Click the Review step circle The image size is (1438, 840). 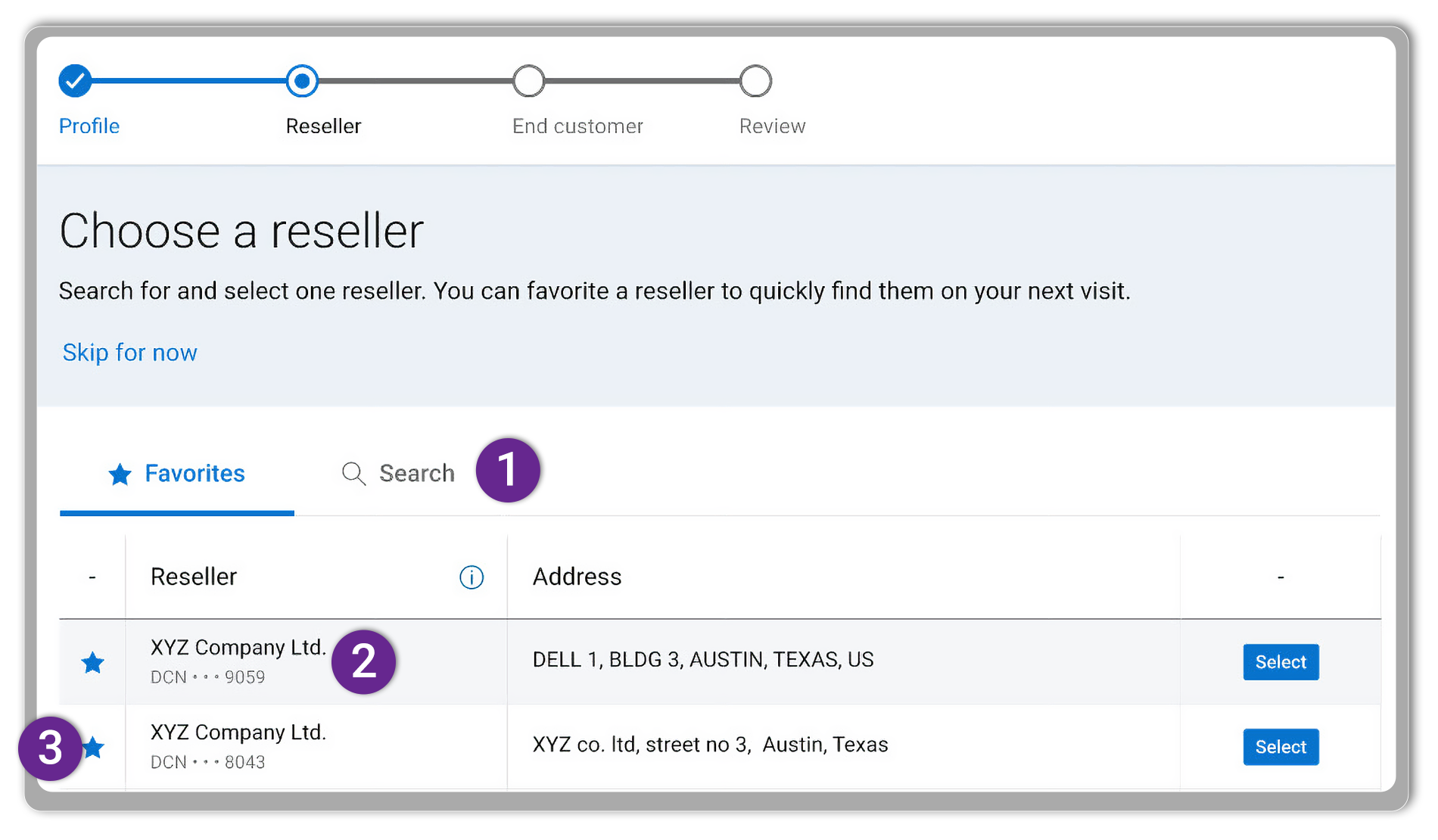[x=755, y=81]
